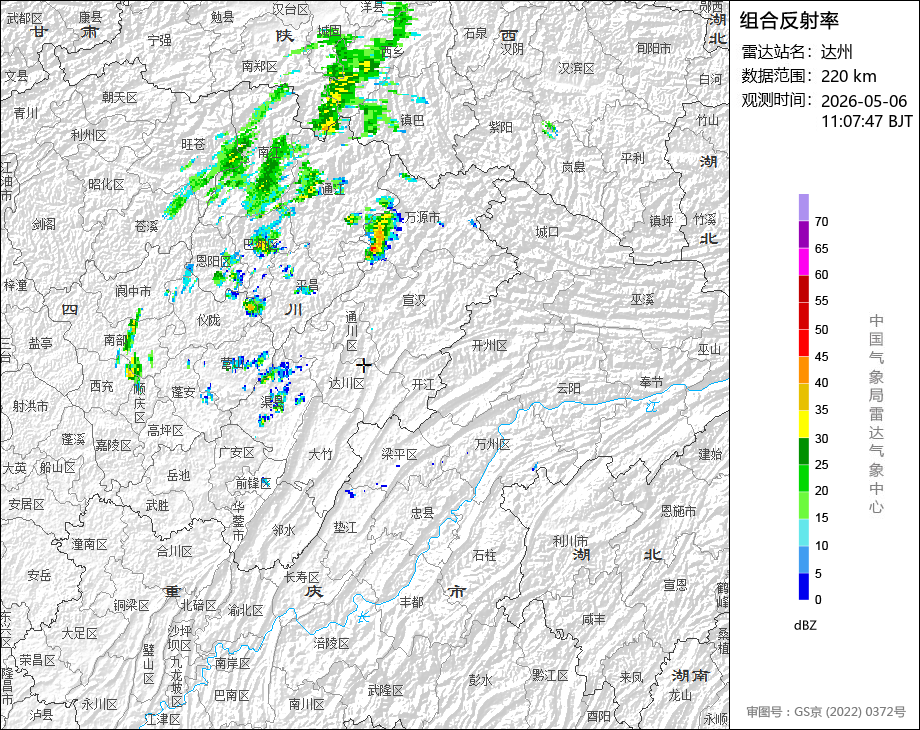Click the 平昌 map label
Viewport: 920px width, 730px height.
click(x=306, y=286)
